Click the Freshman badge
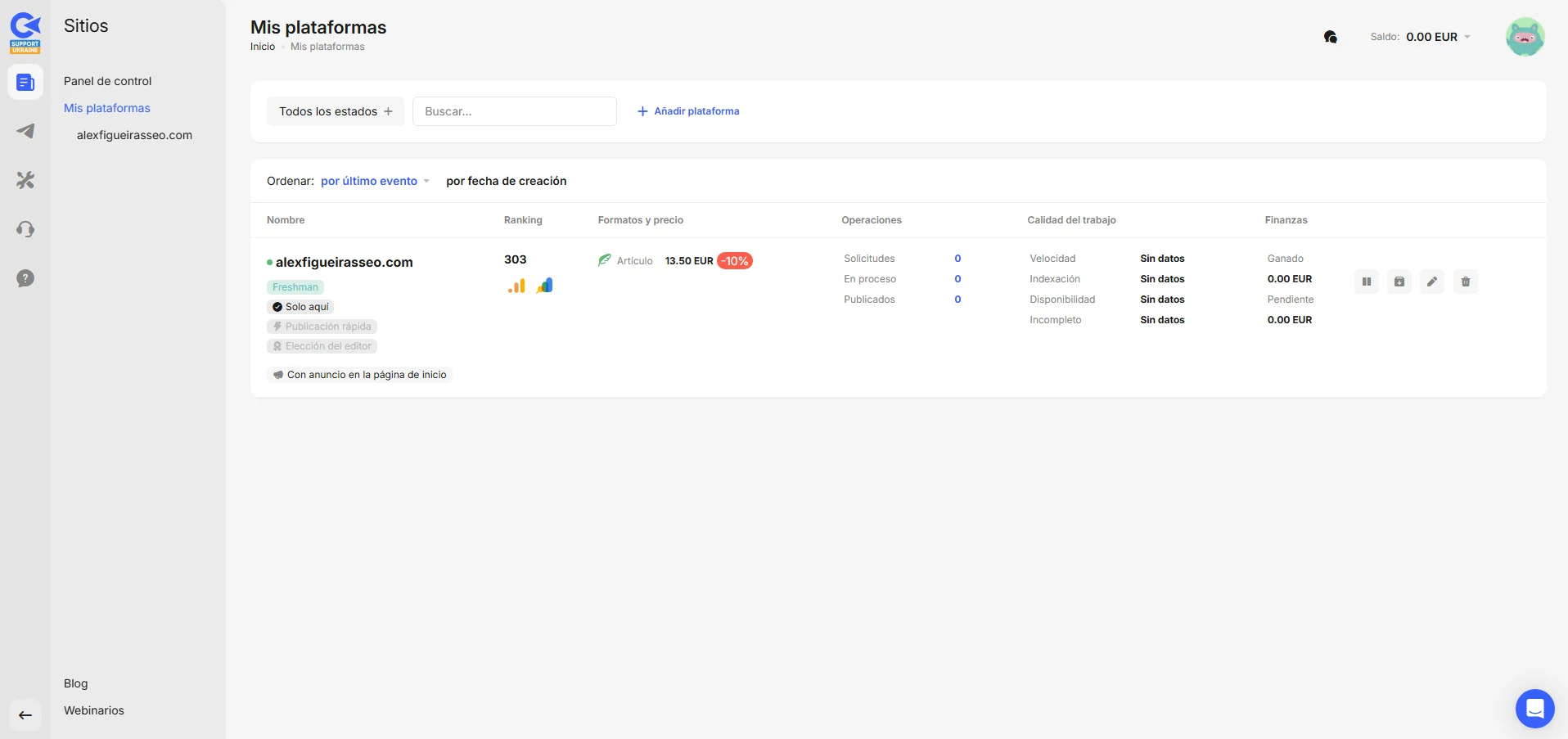1568x739 pixels. pyautogui.click(x=295, y=287)
